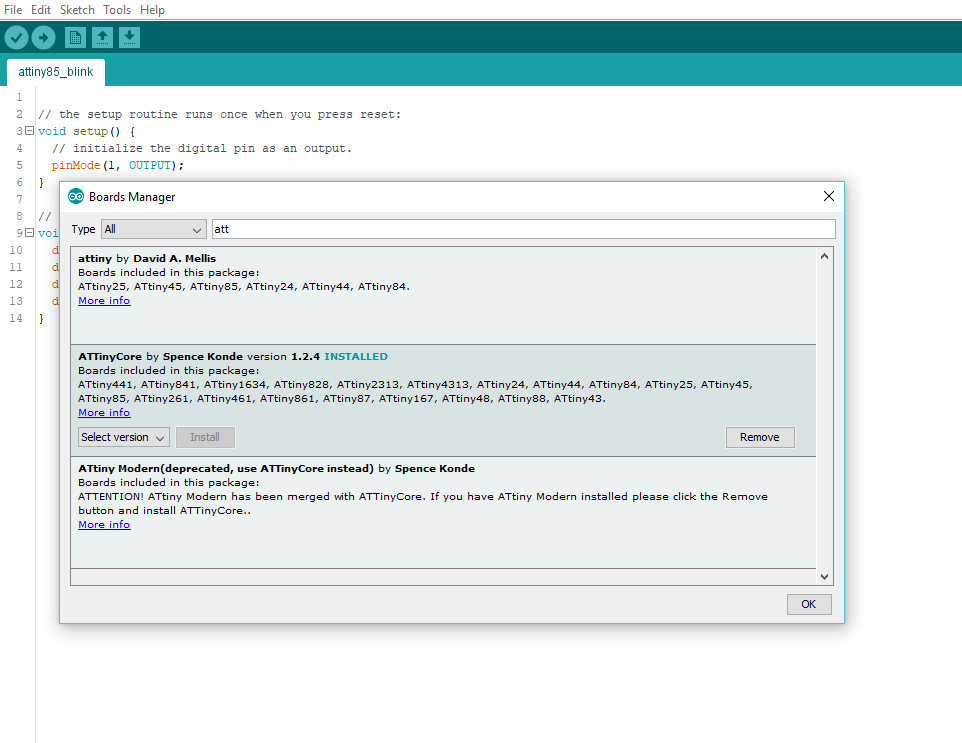This screenshot has height=743, width=962.
Task: Click line number 14 in gutter
Action: click(16, 318)
